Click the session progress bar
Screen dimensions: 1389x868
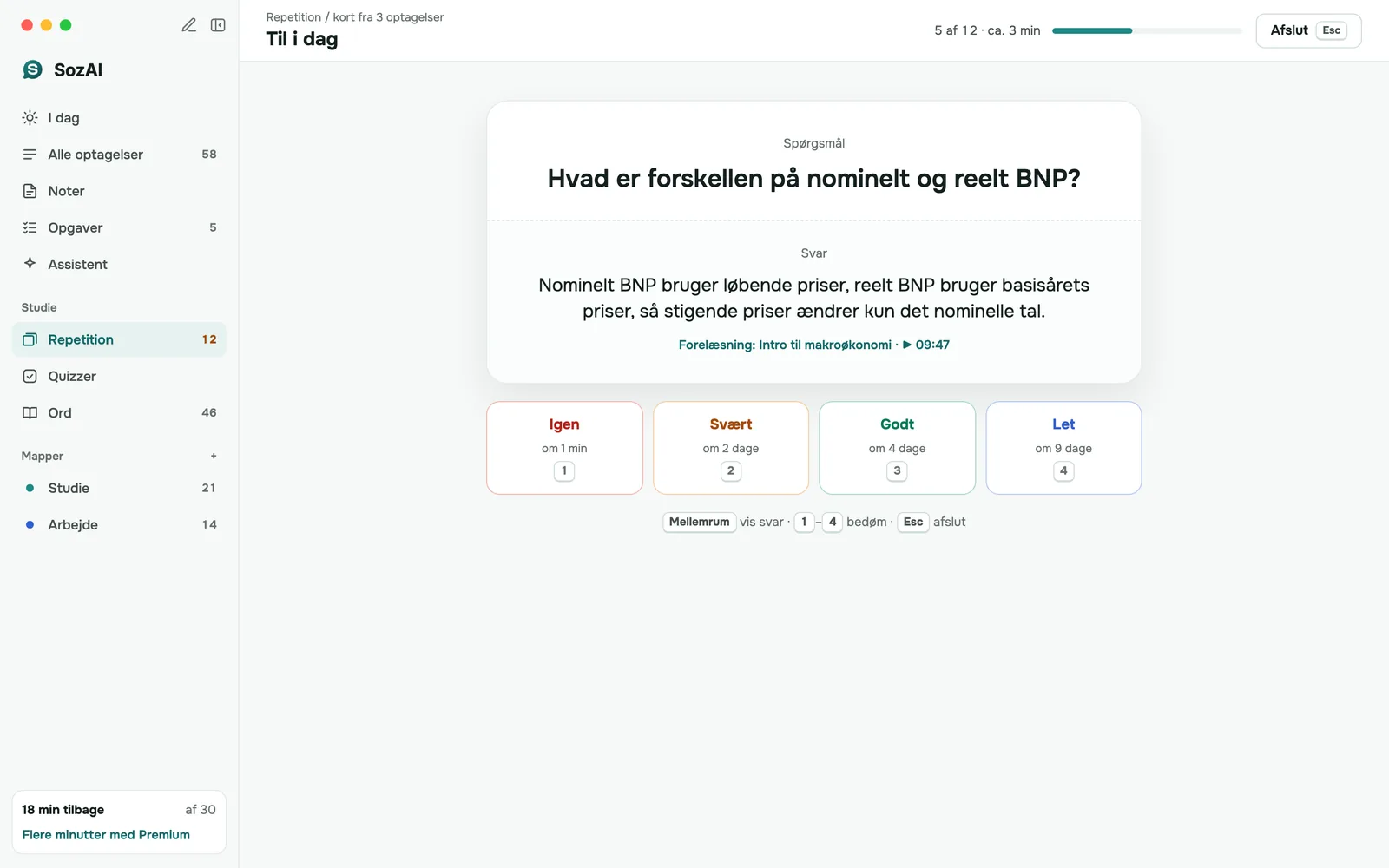(1147, 30)
